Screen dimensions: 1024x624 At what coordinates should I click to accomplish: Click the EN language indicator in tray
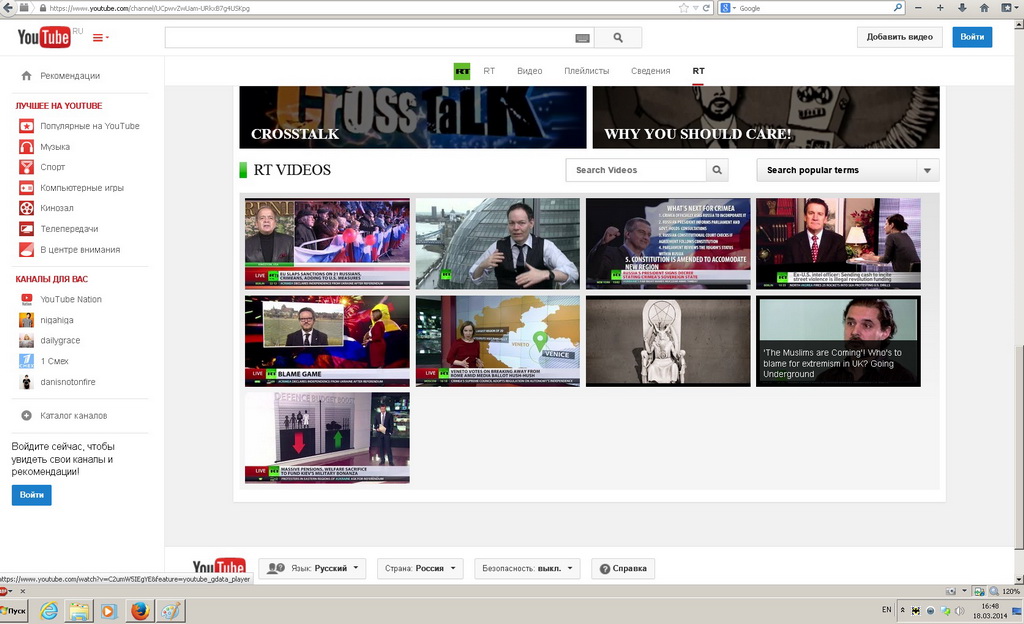click(886, 610)
